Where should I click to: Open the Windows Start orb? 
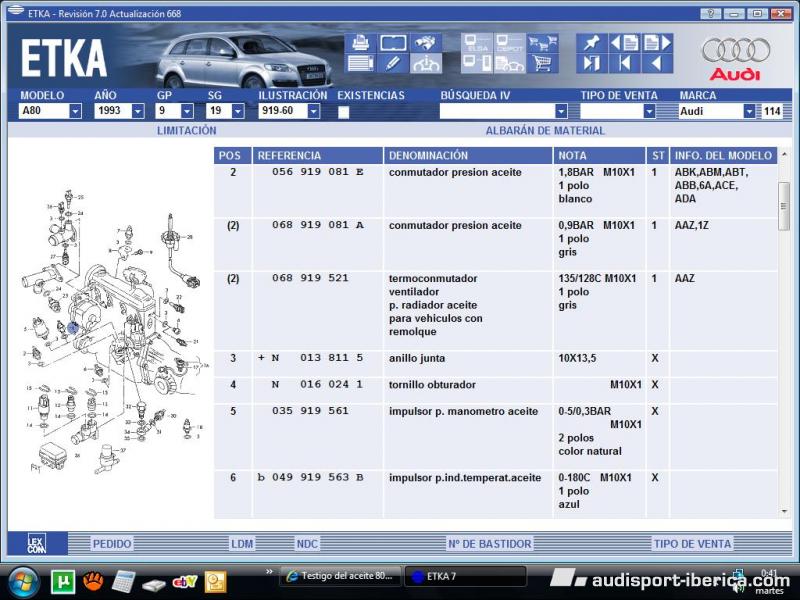21,581
